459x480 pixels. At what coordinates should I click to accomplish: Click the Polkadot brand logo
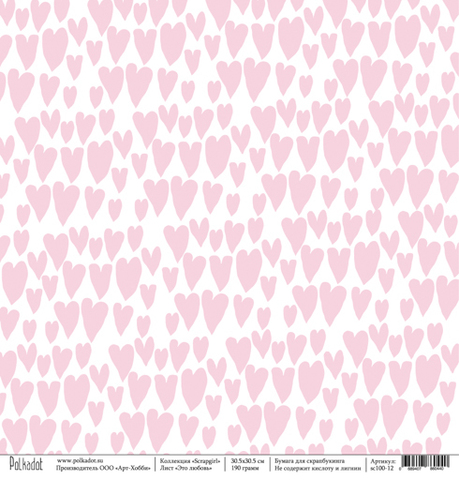(26, 463)
